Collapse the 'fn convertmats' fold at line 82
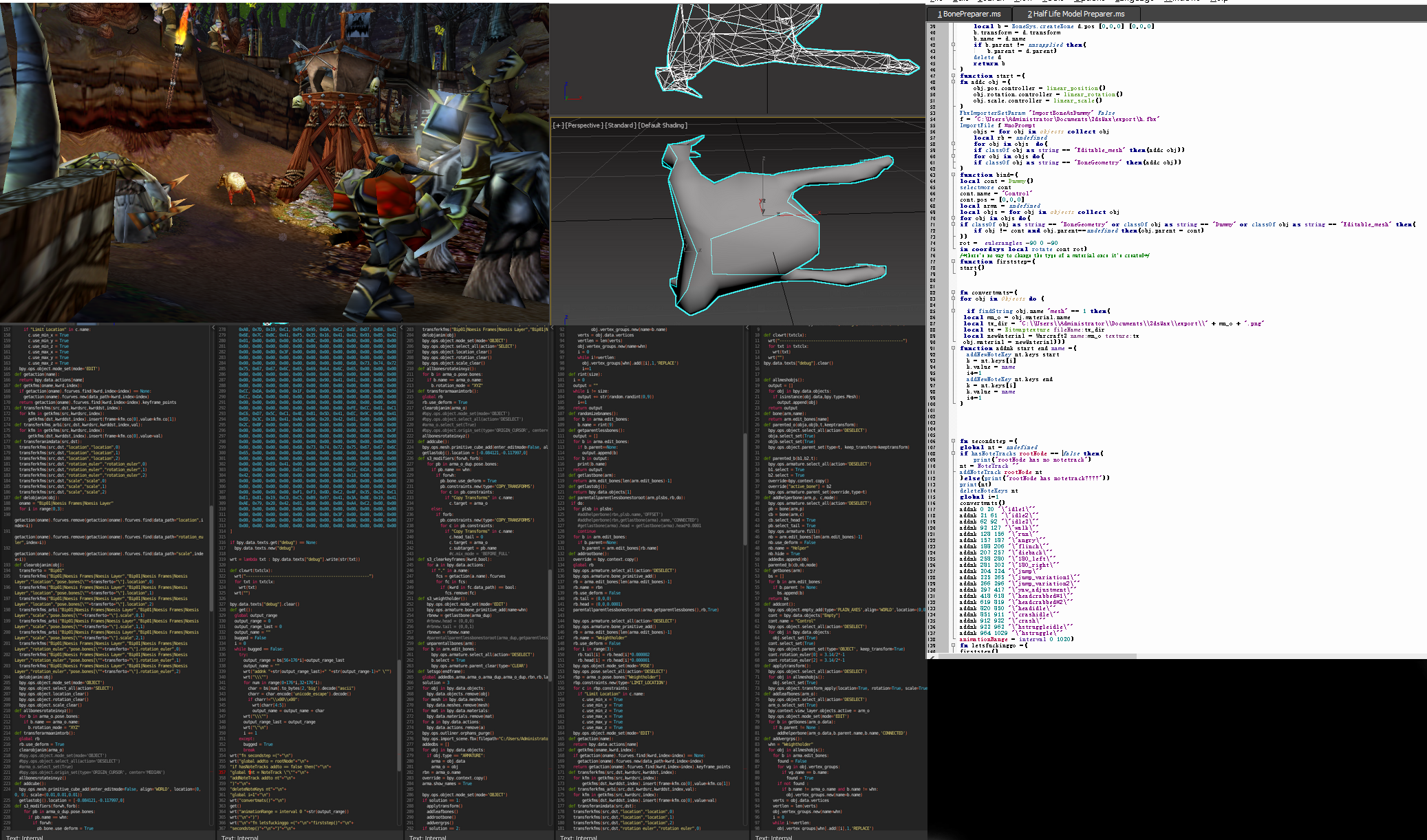Image resolution: width=1427 pixels, height=840 pixels. click(x=953, y=292)
